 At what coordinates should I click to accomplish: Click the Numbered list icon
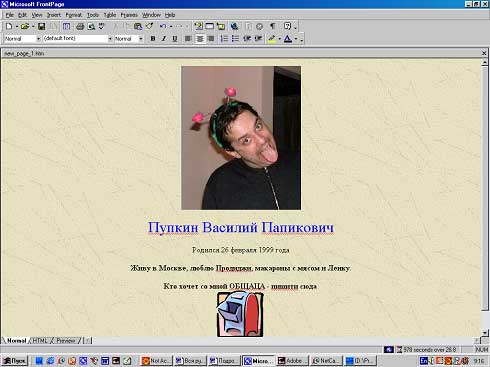224,39
